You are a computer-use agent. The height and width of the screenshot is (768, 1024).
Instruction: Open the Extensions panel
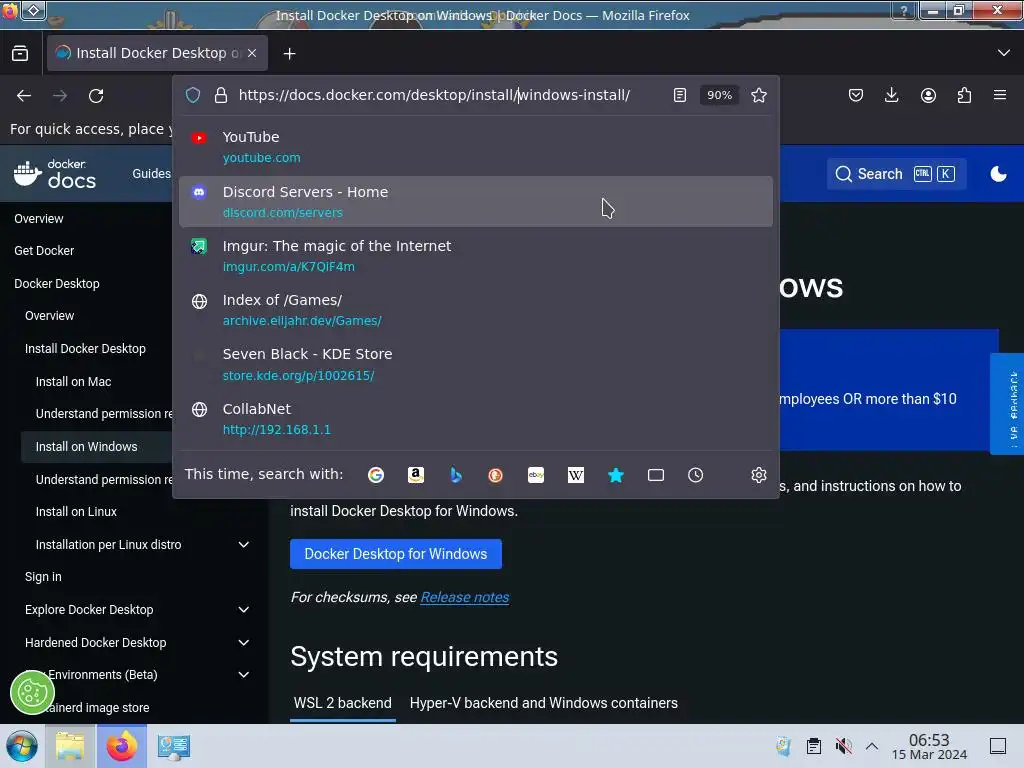pyautogui.click(x=964, y=95)
